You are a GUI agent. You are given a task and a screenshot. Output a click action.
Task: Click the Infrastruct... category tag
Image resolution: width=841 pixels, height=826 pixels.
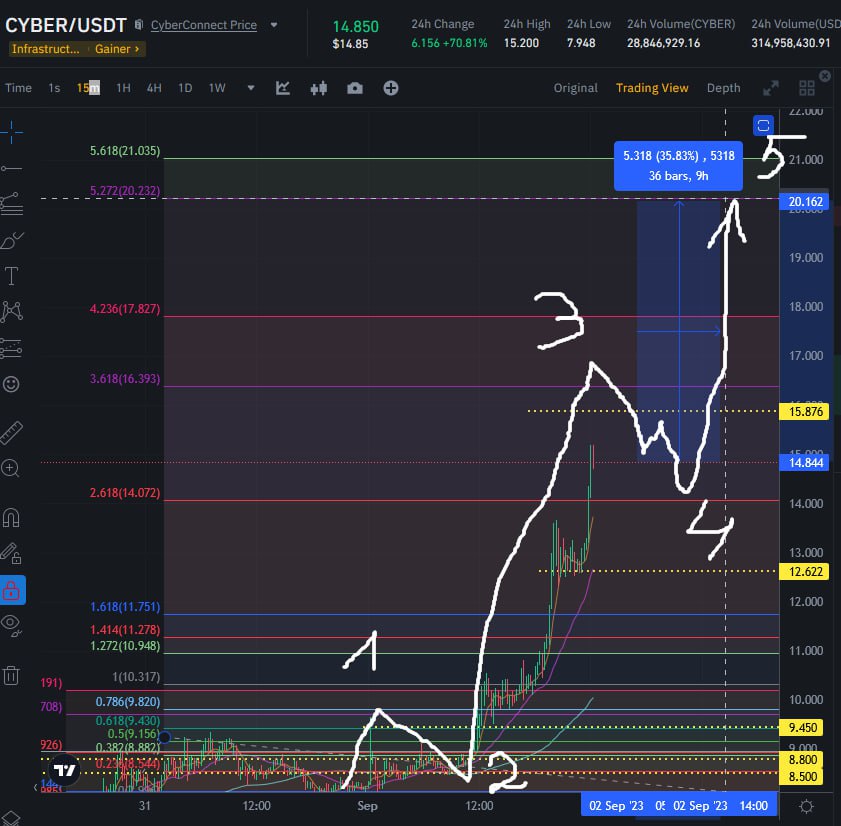[45, 49]
